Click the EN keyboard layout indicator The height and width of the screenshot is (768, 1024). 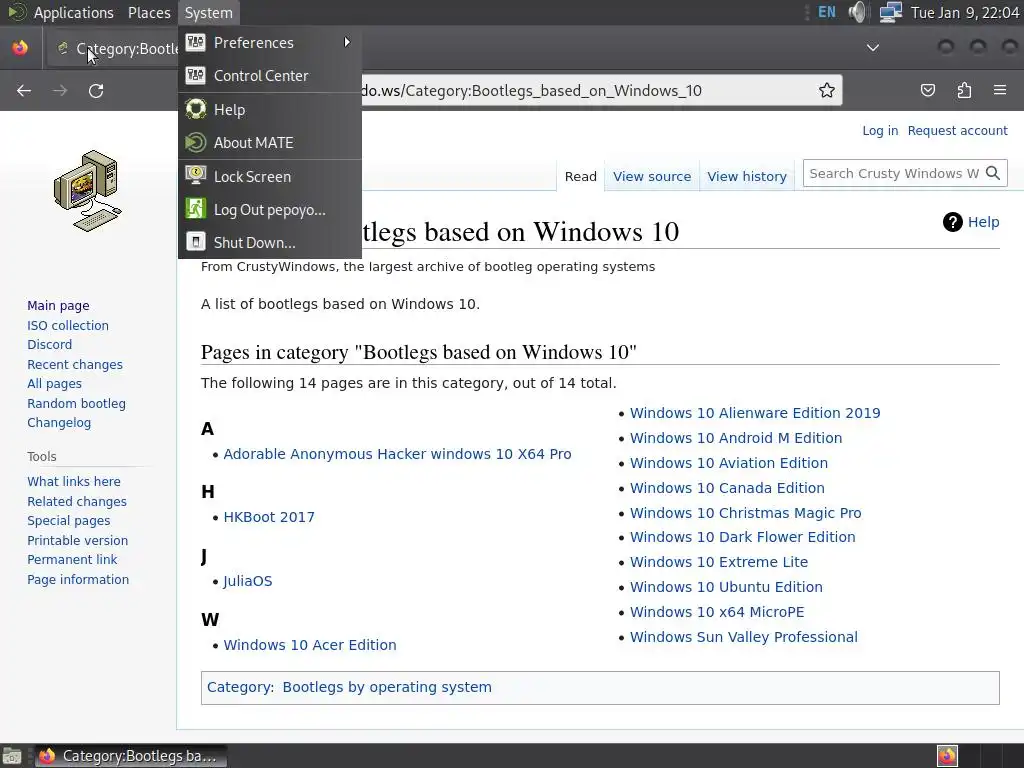coord(827,12)
